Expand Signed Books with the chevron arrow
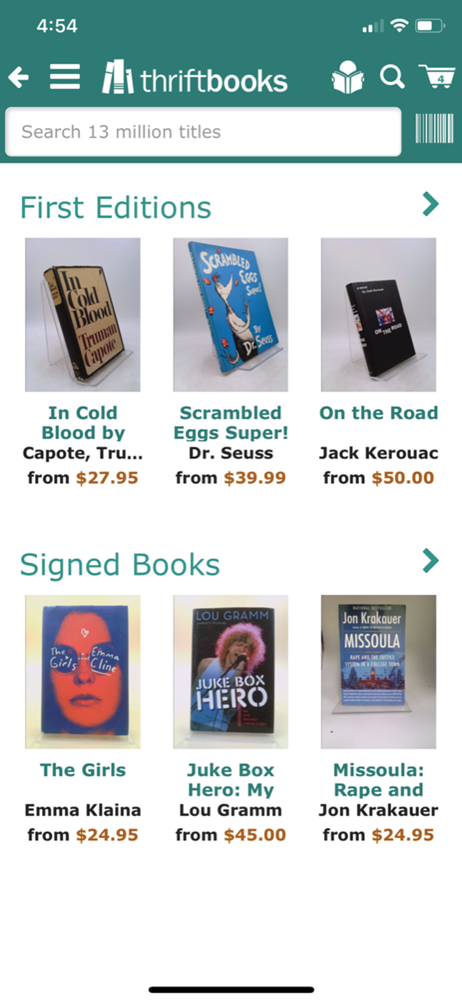This screenshot has height=1000, width=462. point(431,561)
